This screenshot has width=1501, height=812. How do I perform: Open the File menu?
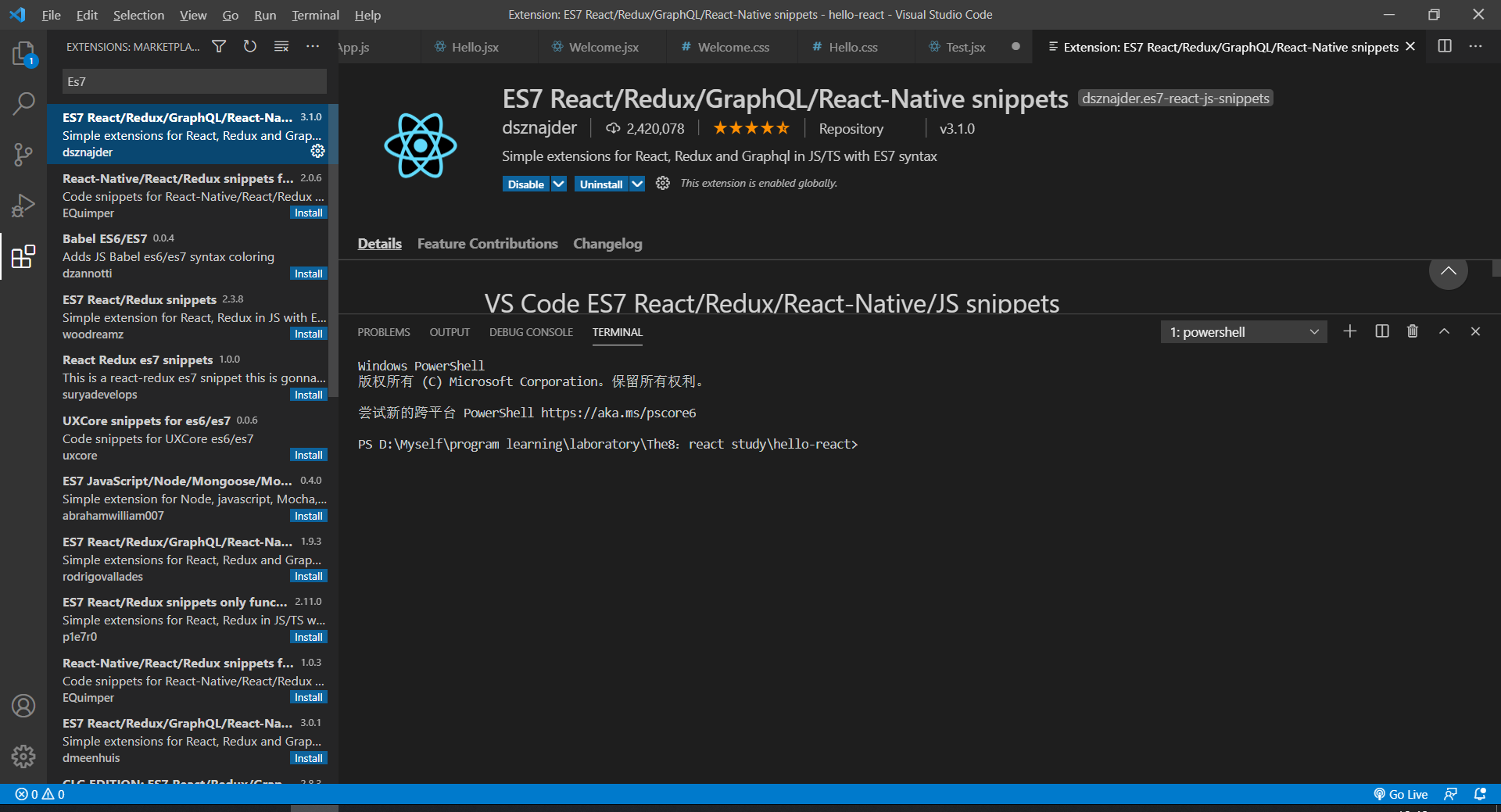click(x=51, y=15)
